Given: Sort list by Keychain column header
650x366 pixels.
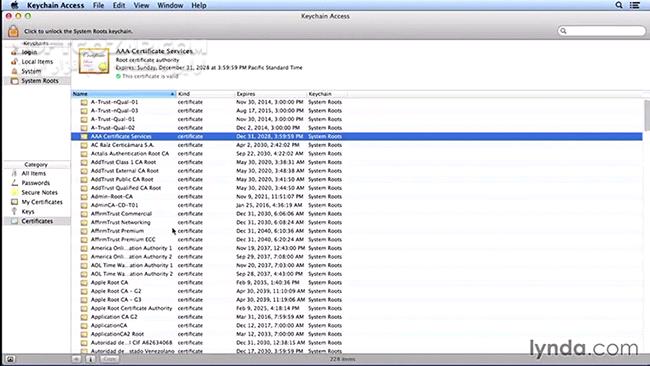Looking at the screenshot, I should 326,94.
